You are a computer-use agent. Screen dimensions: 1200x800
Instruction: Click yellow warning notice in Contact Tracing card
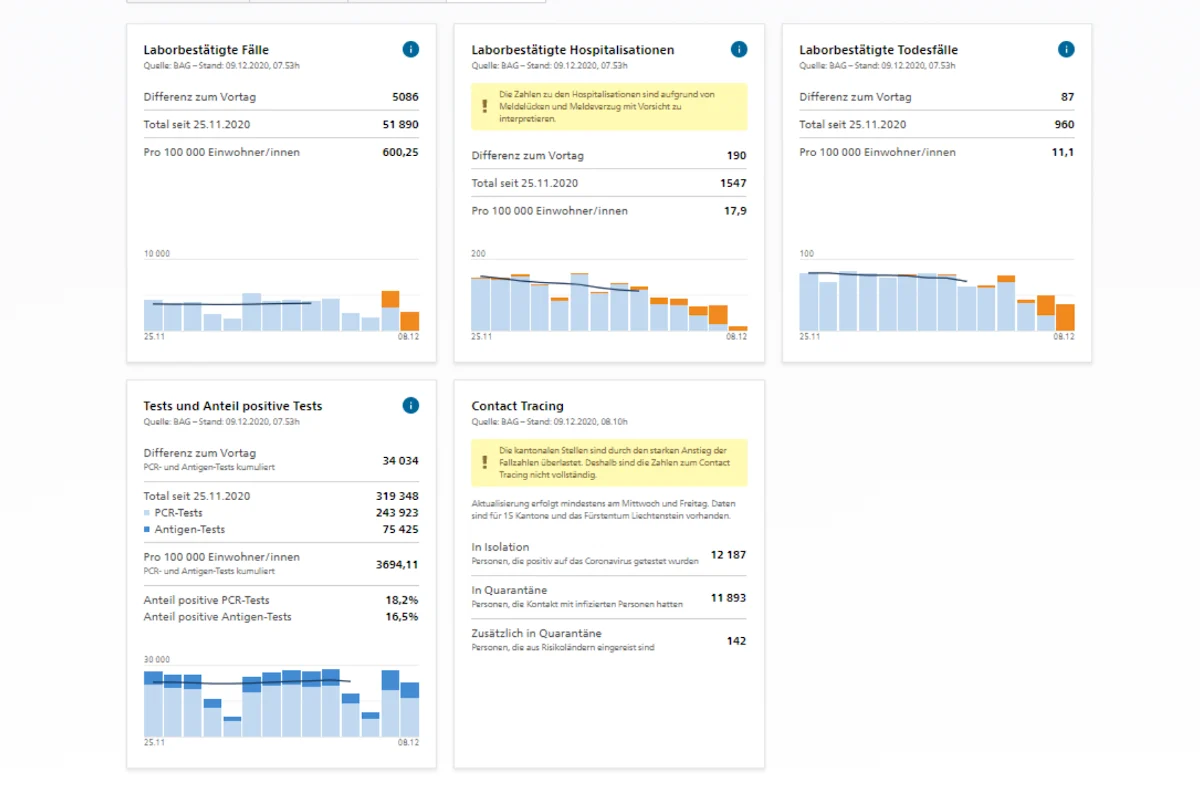pyautogui.click(x=609, y=462)
